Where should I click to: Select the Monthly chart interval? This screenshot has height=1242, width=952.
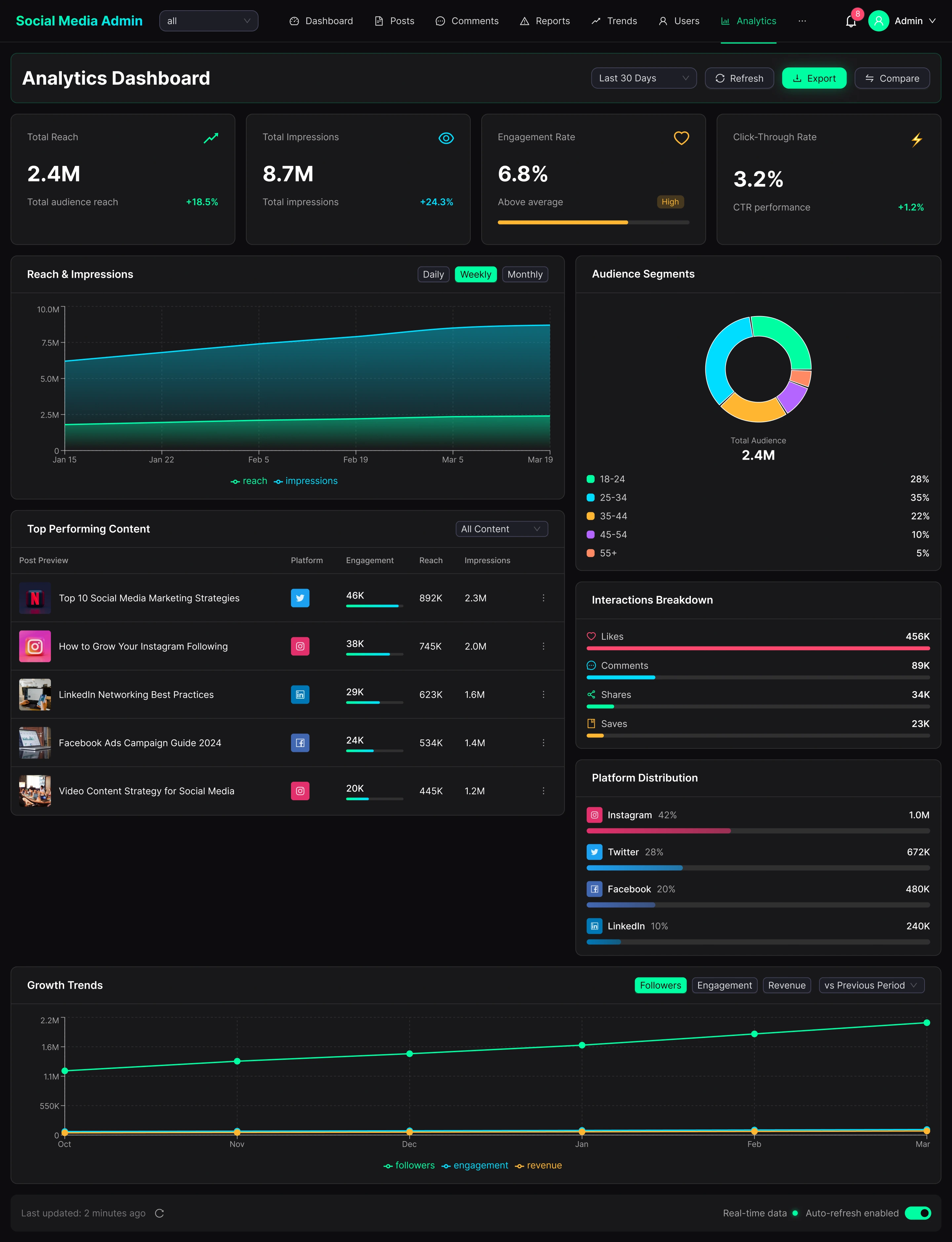click(x=525, y=274)
